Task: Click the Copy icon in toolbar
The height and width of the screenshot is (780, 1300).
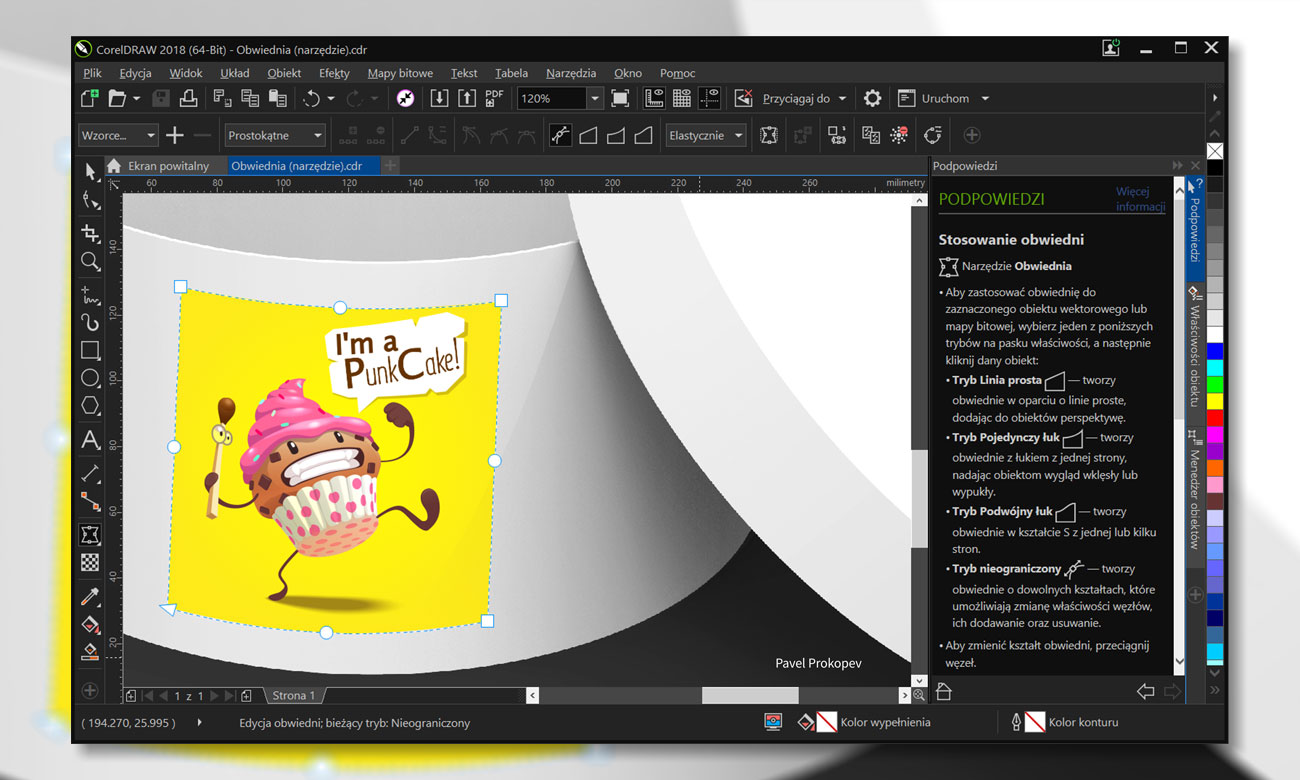Action: click(x=250, y=98)
